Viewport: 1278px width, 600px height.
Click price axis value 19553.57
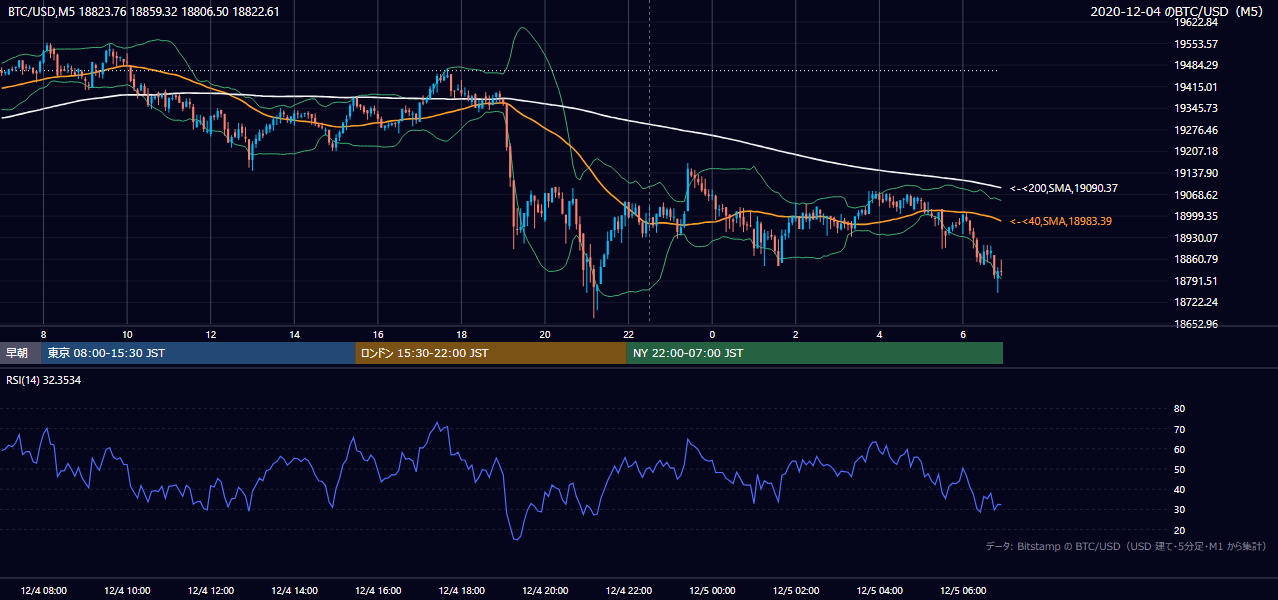[x=1195, y=44]
